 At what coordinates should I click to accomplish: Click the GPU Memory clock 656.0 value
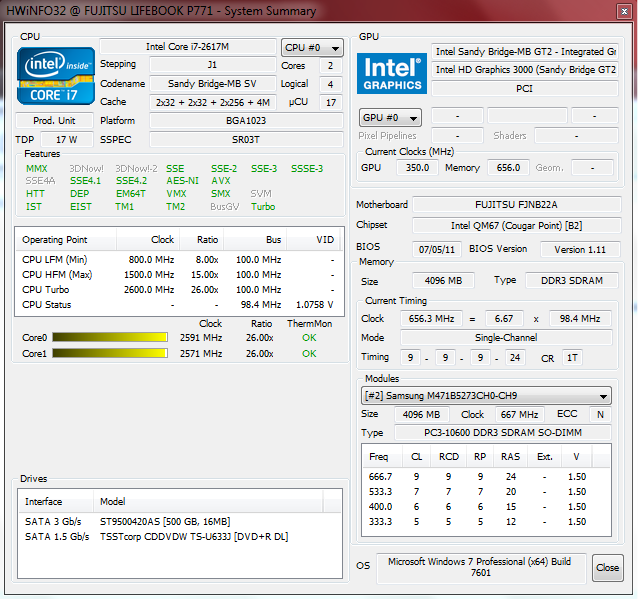pos(508,168)
